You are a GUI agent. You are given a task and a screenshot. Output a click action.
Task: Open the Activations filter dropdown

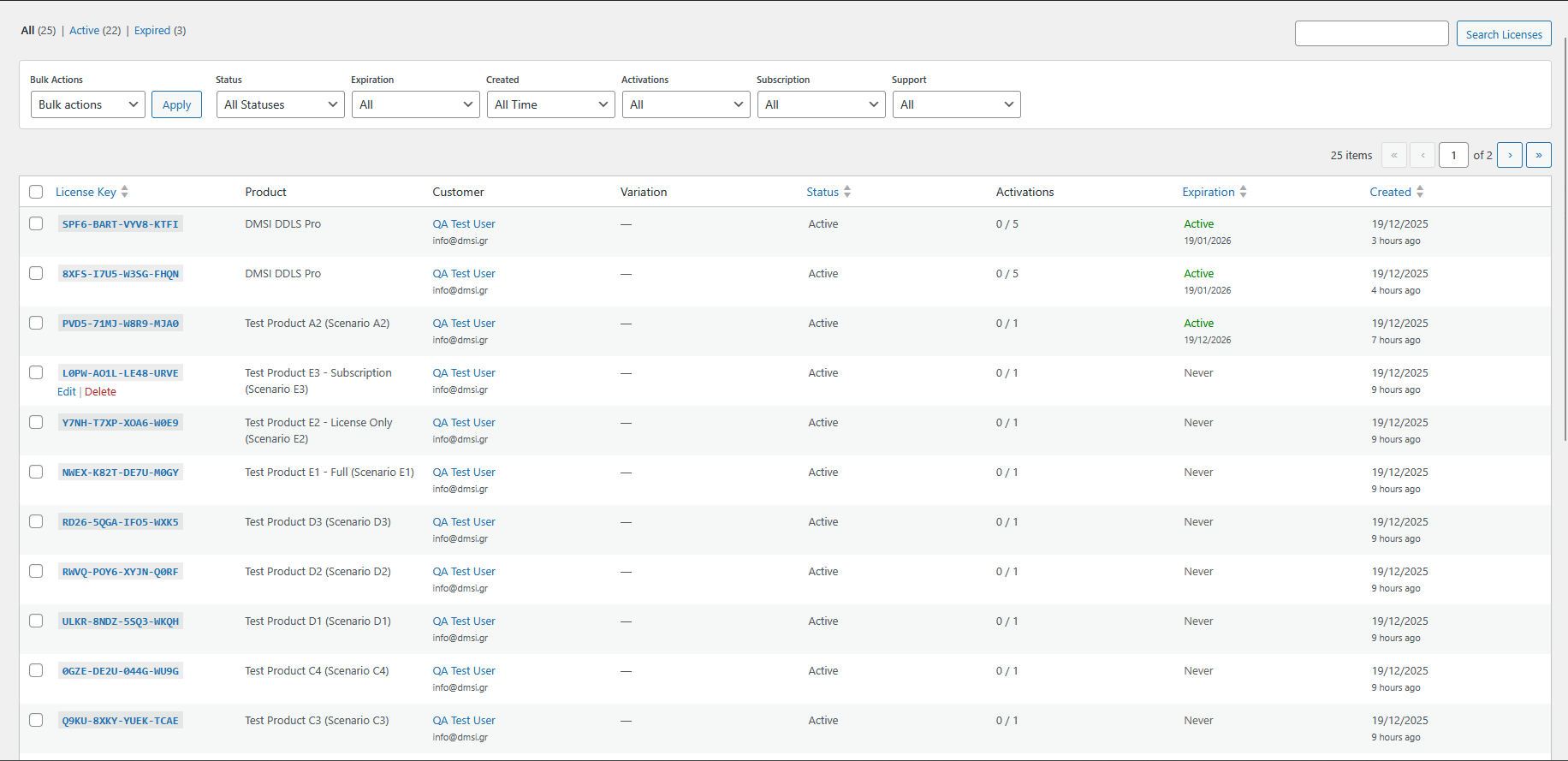click(x=686, y=104)
